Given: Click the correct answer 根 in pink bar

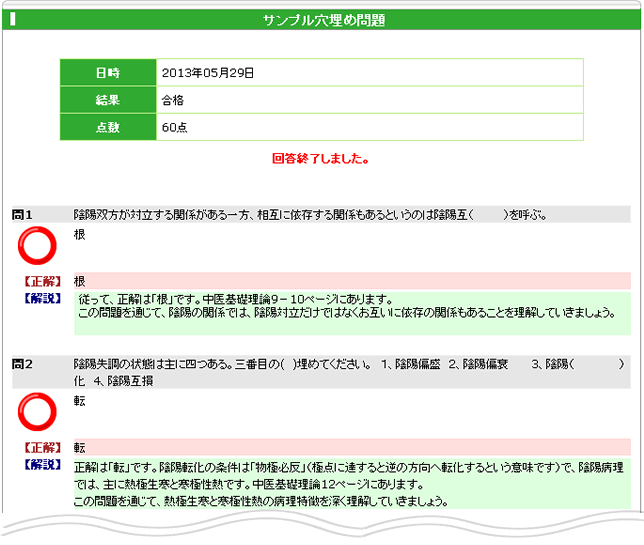Looking at the screenshot, I should [x=79, y=281].
